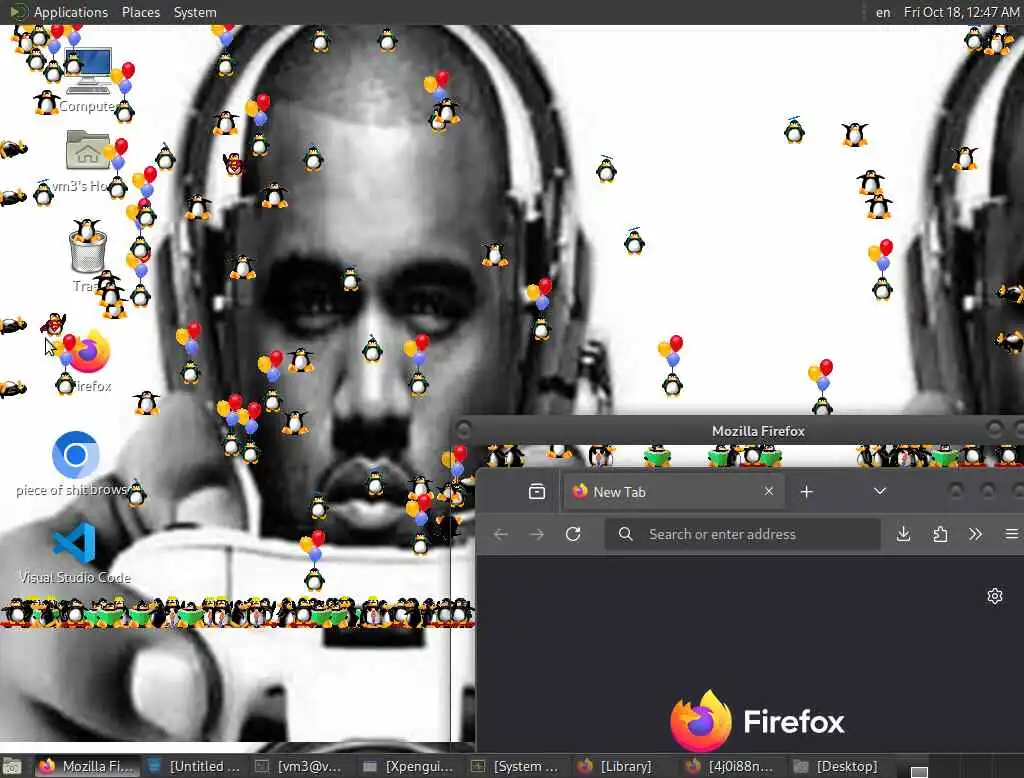1024x778 pixels.
Task: Switch to the [Library] taskbar window
Action: (626, 766)
